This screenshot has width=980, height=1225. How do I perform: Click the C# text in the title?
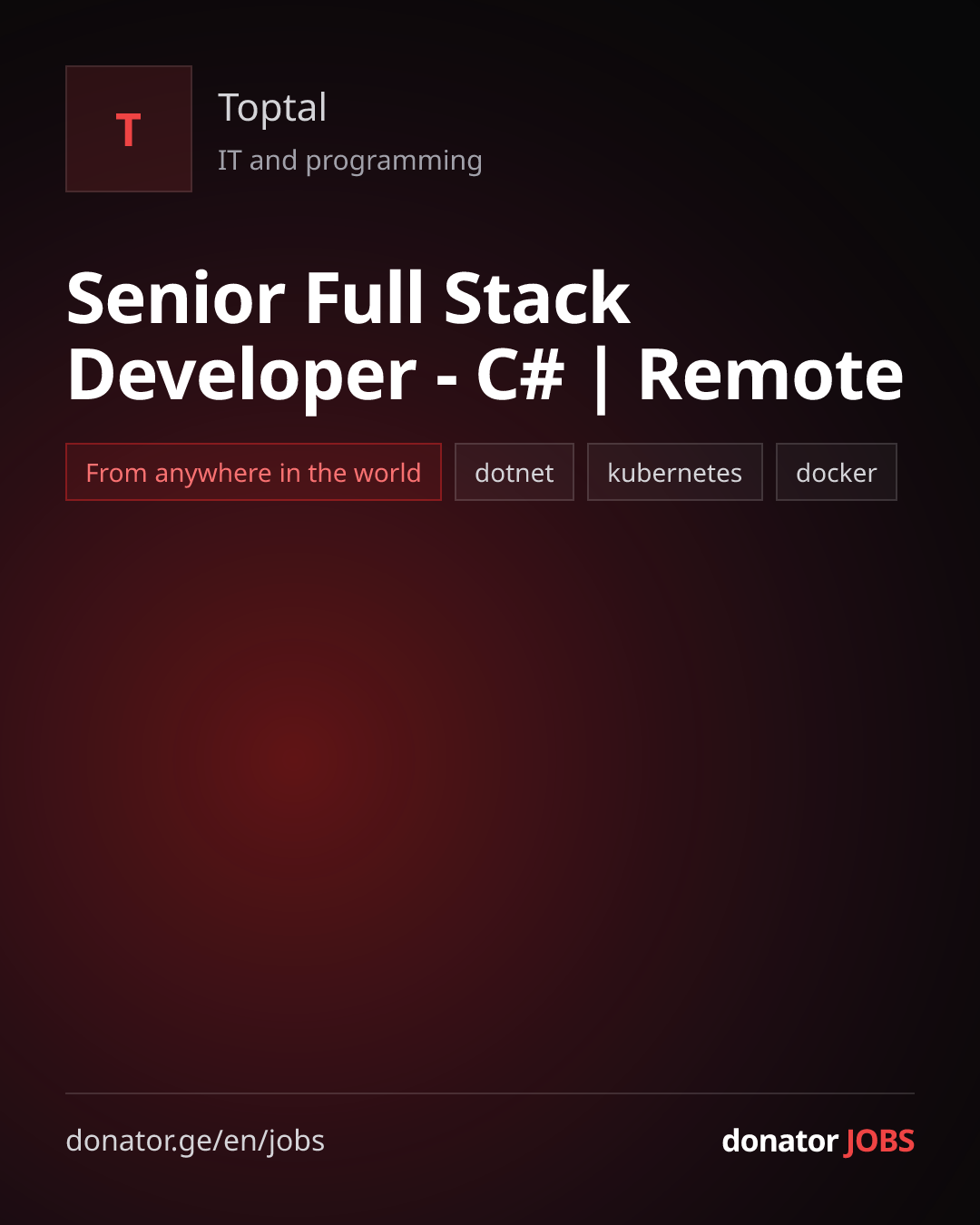click(x=521, y=375)
